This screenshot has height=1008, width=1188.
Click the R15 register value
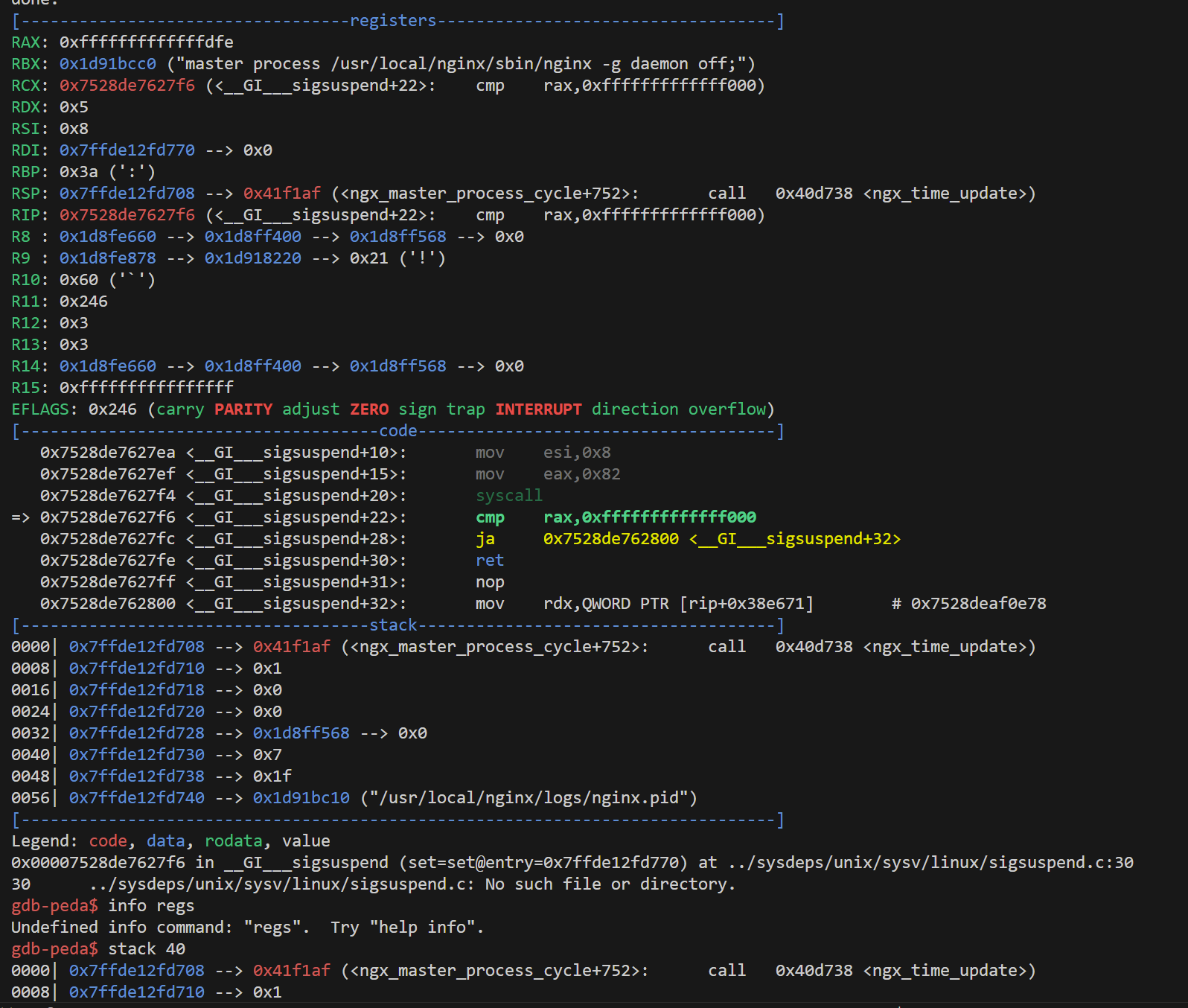[x=146, y=388]
